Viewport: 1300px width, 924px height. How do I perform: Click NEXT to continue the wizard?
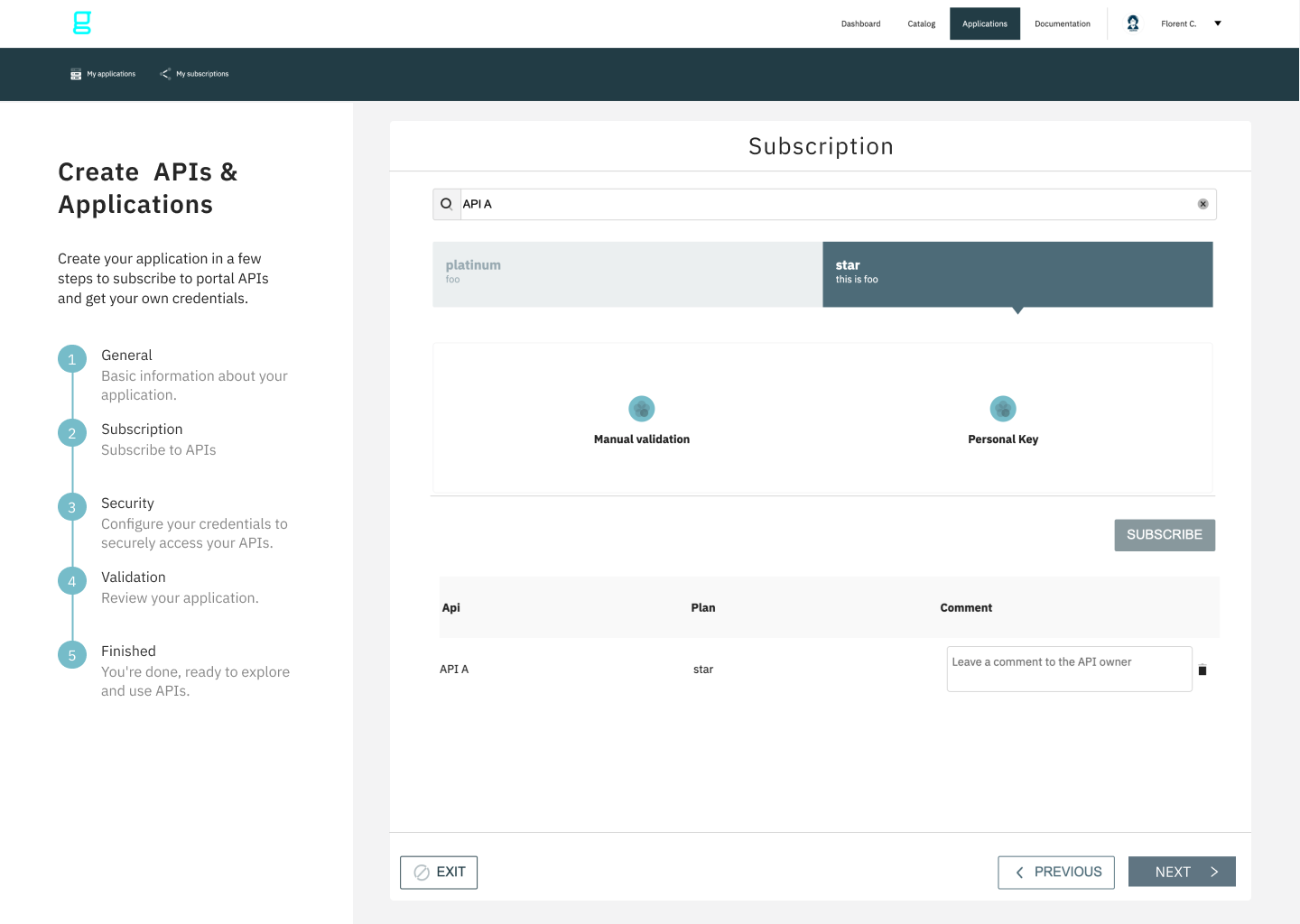click(x=1182, y=872)
